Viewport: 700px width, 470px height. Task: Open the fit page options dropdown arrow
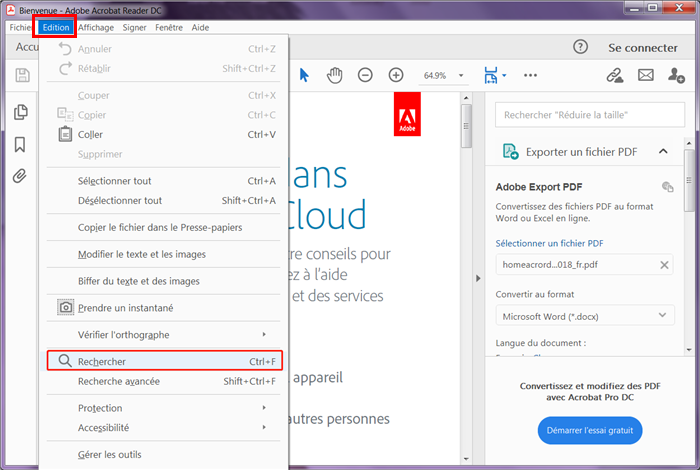(504, 75)
